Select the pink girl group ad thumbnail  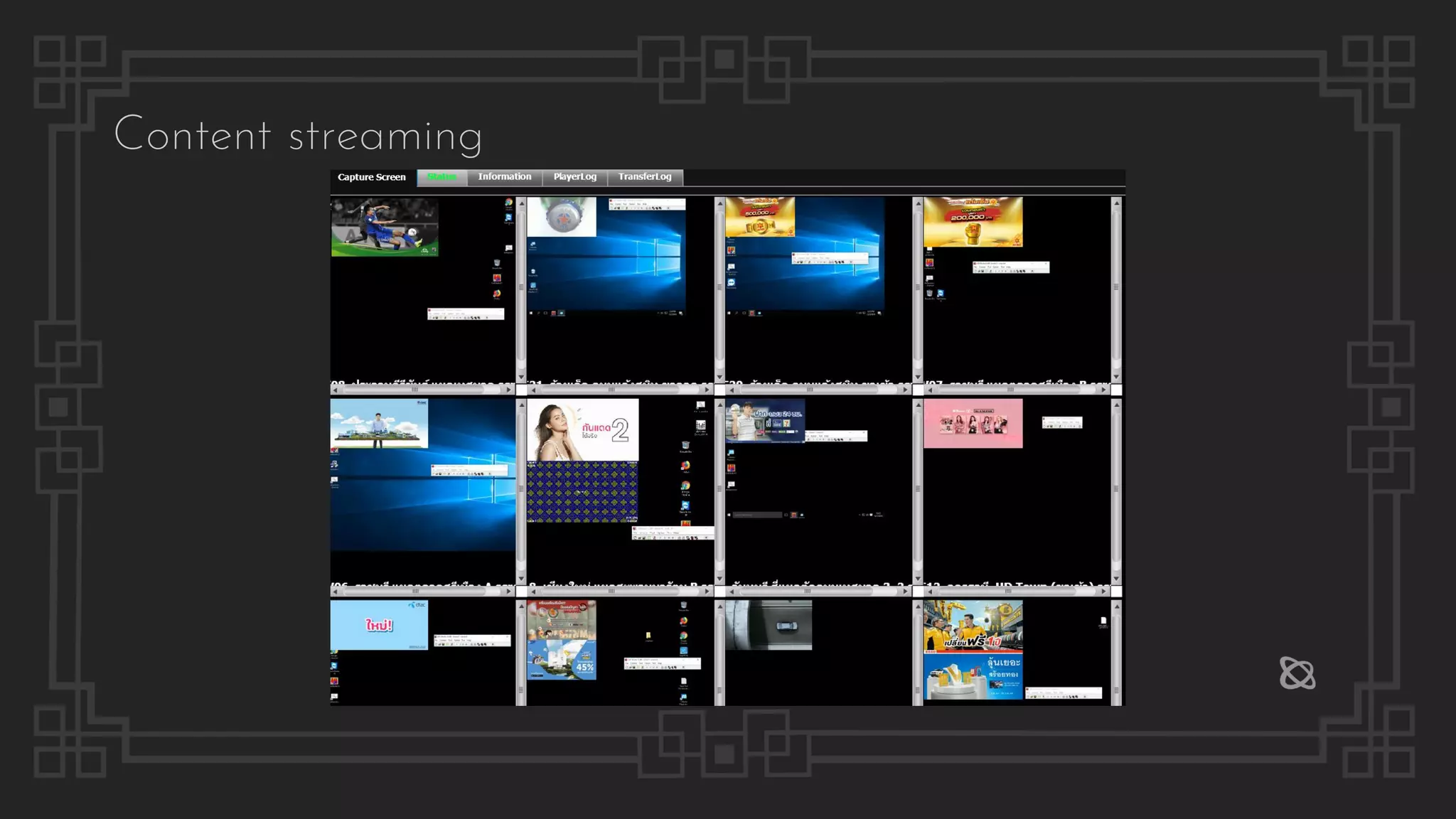(x=973, y=424)
